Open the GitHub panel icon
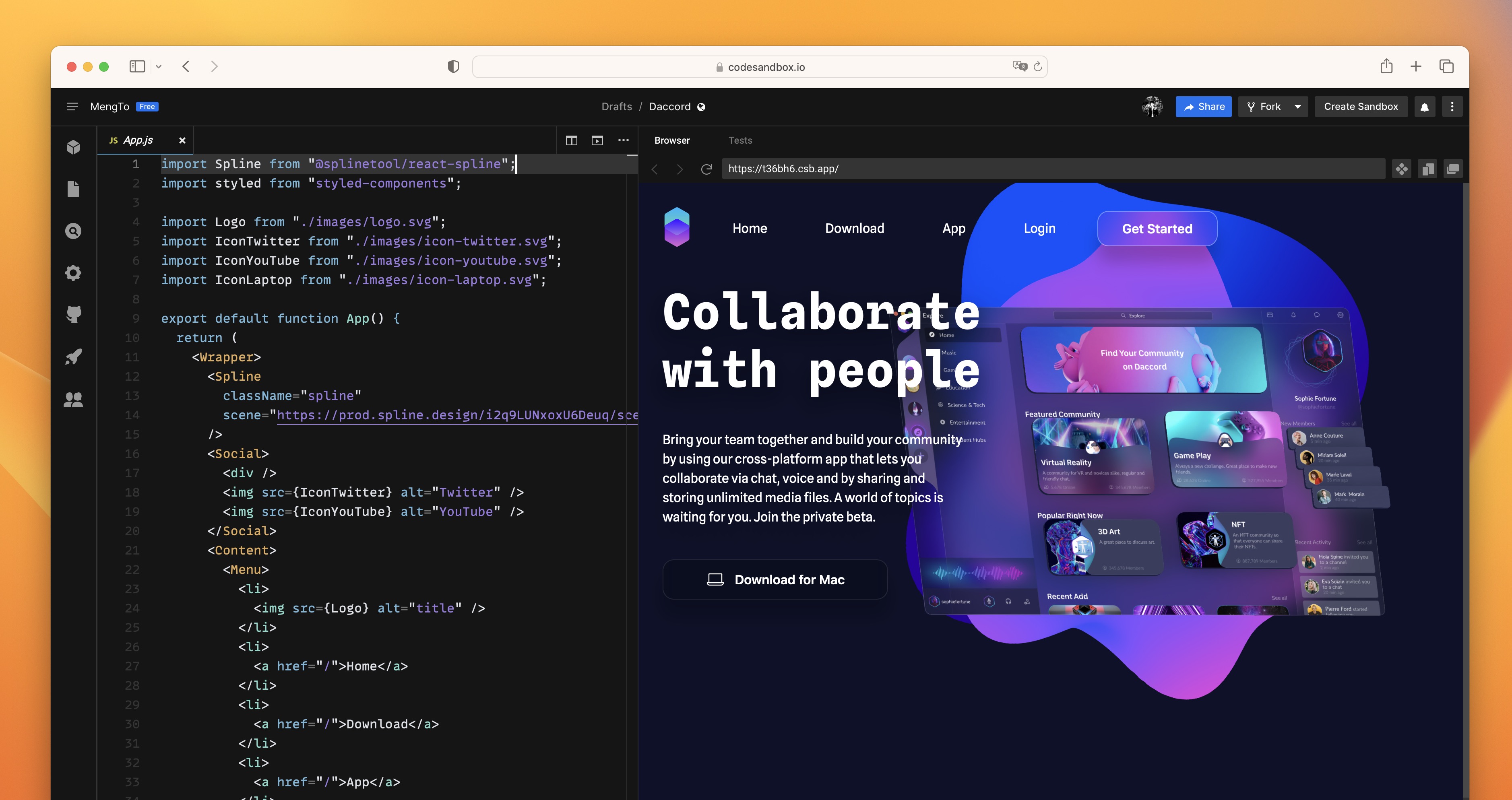 (73, 315)
